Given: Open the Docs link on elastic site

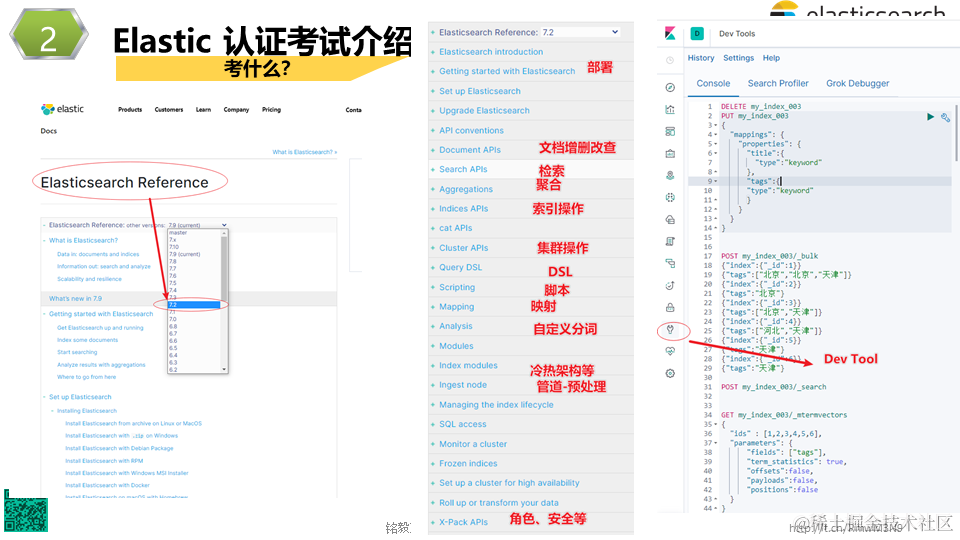Looking at the screenshot, I should tap(48, 131).
